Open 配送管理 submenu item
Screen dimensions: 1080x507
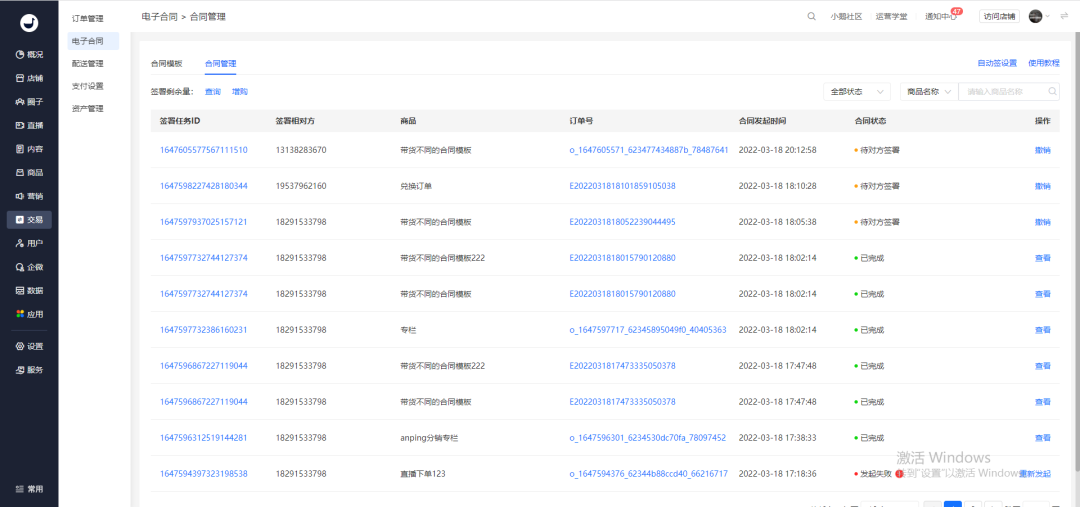87,64
